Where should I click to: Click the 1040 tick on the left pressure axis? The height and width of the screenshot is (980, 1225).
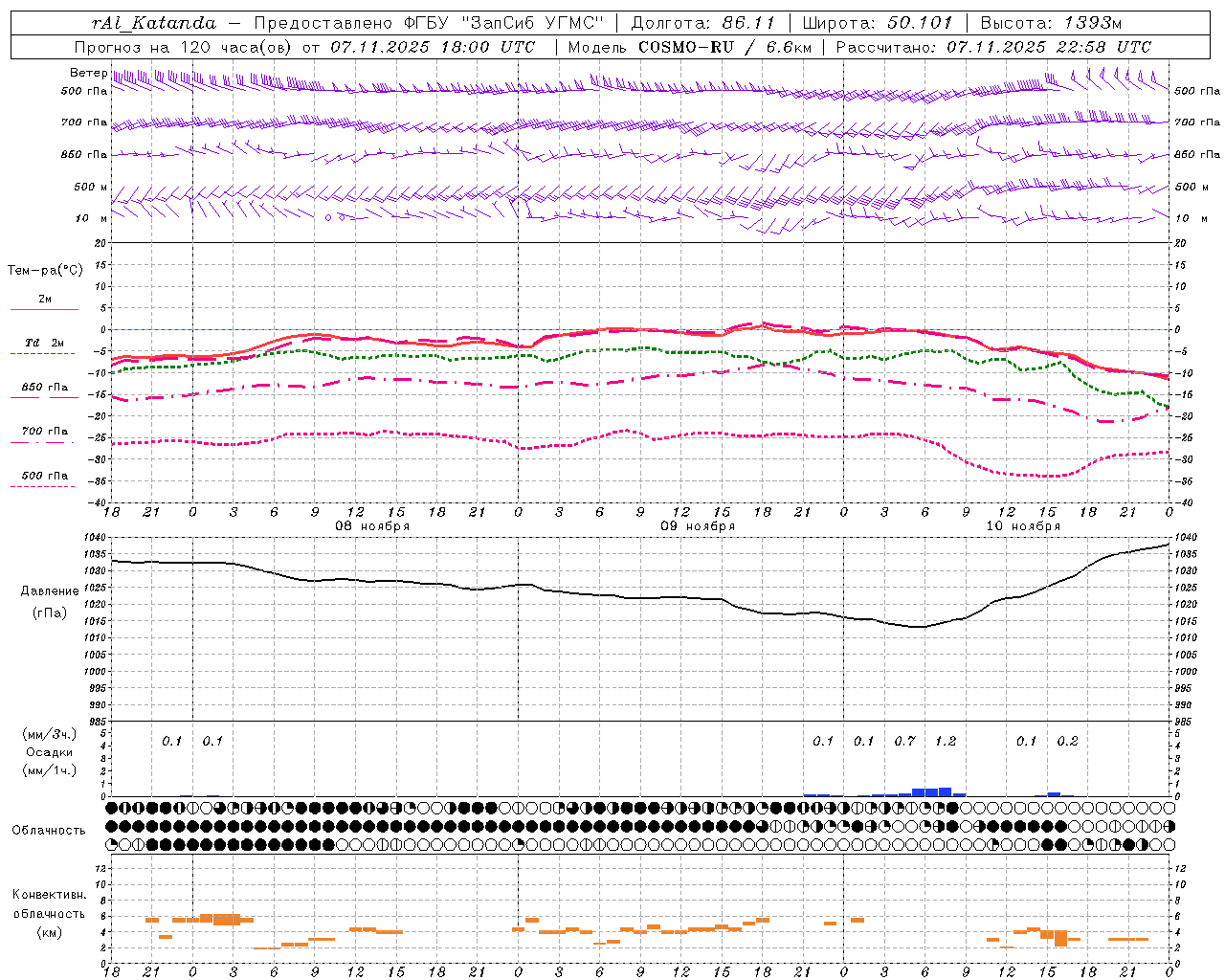click(x=96, y=538)
